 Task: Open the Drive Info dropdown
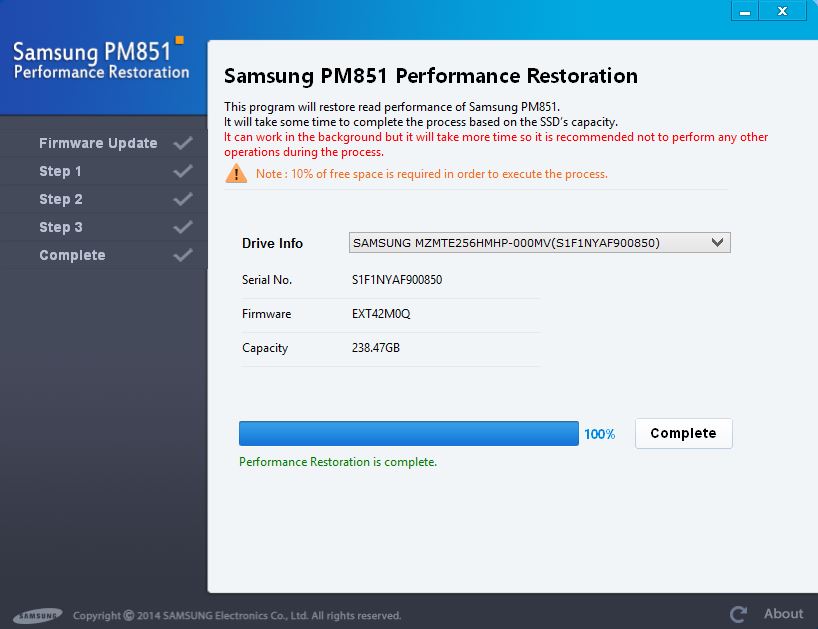(x=539, y=243)
